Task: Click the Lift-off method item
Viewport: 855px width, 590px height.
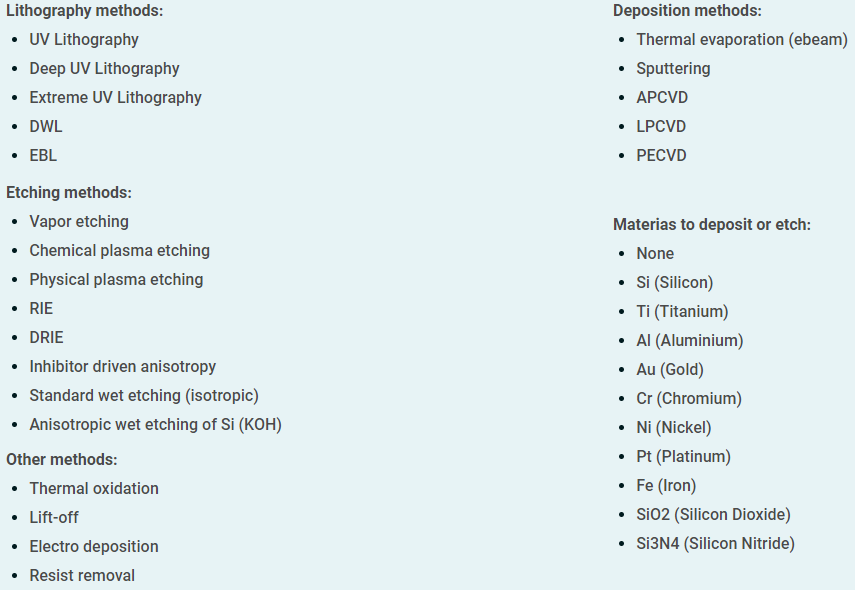Action: 54,517
